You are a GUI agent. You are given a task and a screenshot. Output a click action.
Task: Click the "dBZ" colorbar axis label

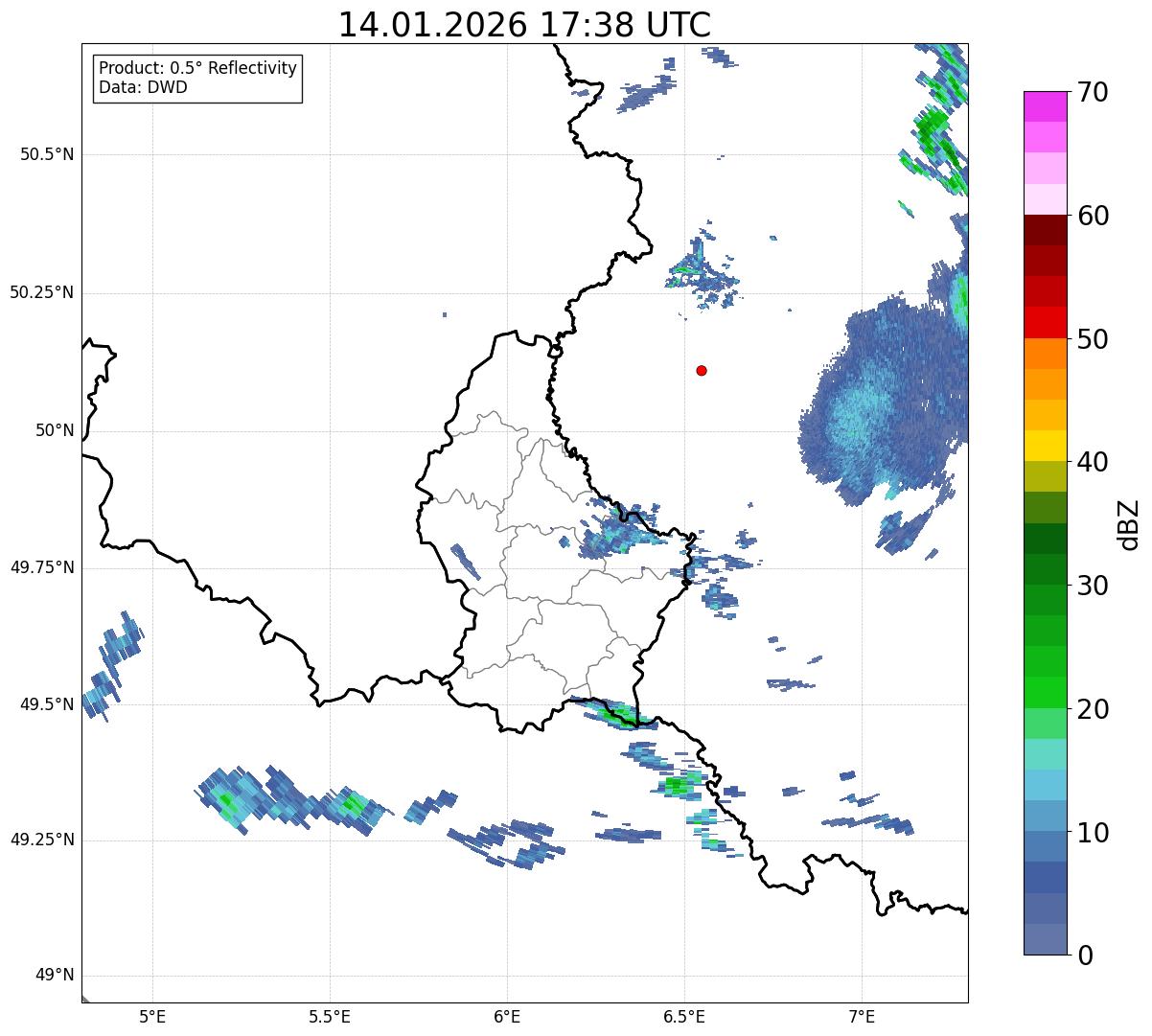coord(1129,523)
